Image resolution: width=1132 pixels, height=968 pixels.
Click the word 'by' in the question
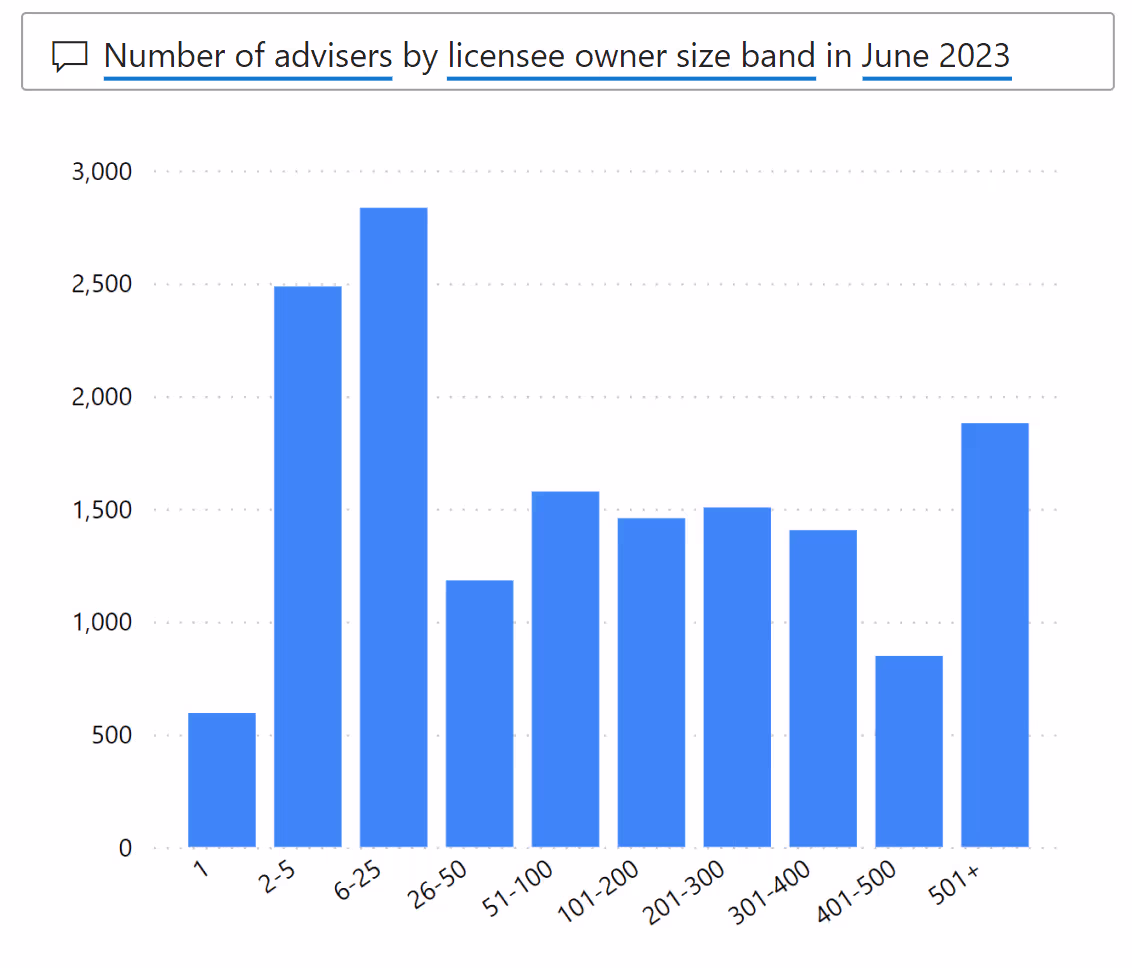[420, 56]
